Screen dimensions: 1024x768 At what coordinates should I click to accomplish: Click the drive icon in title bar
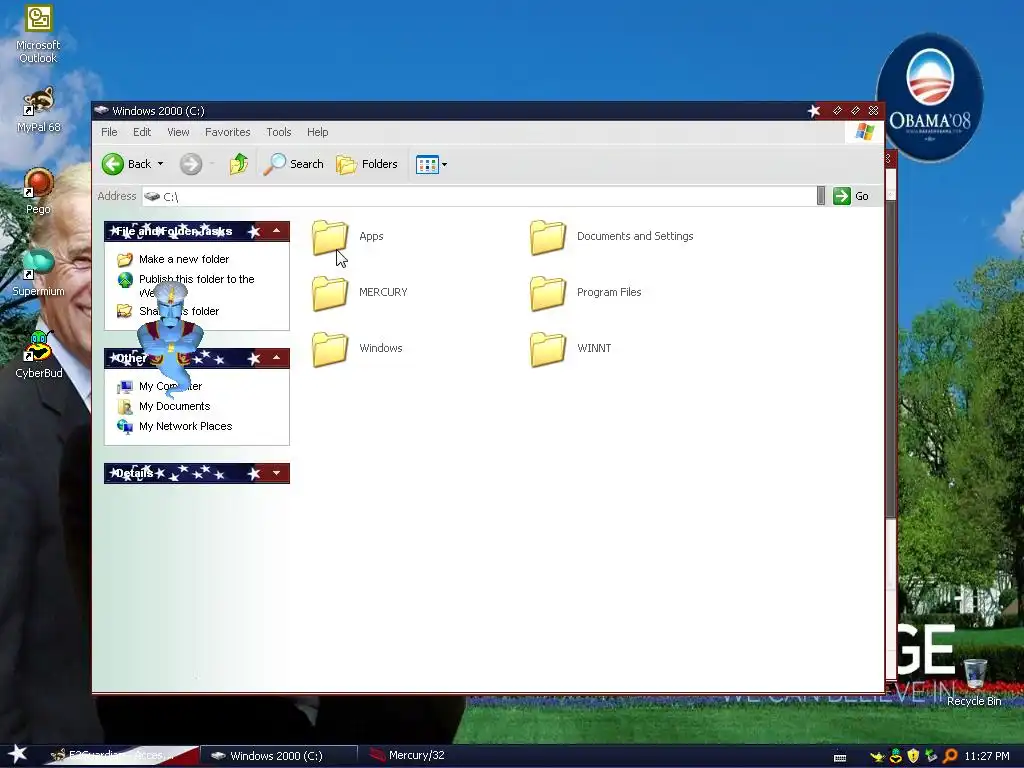pyautogui.click(x=101, y=110)
